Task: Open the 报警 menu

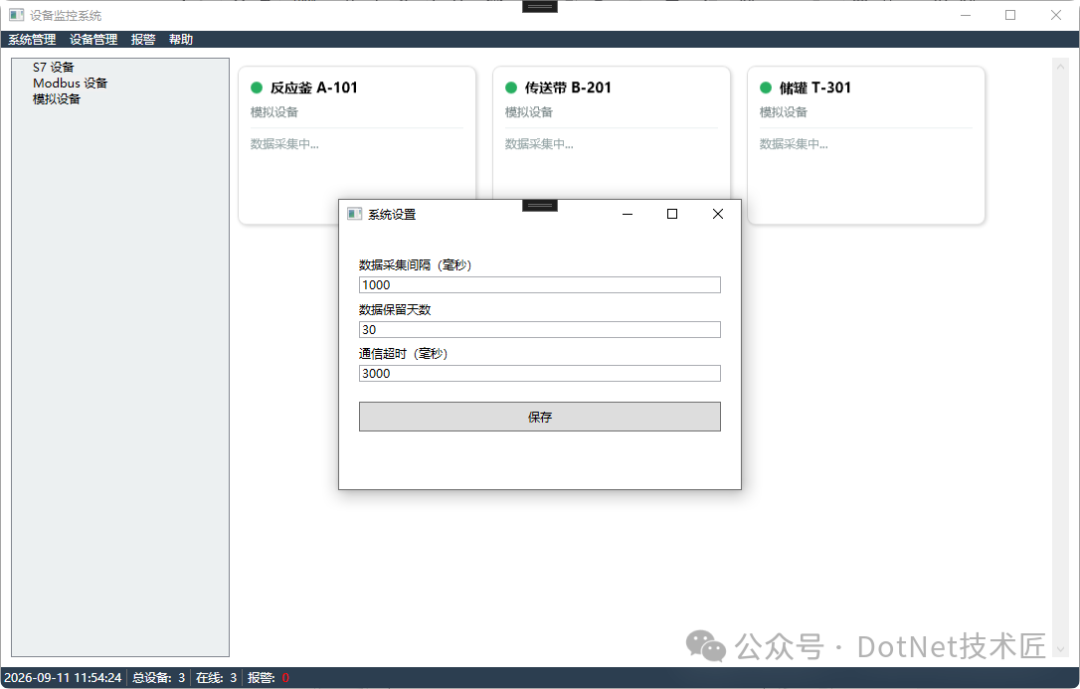Action: coord(143,39)
